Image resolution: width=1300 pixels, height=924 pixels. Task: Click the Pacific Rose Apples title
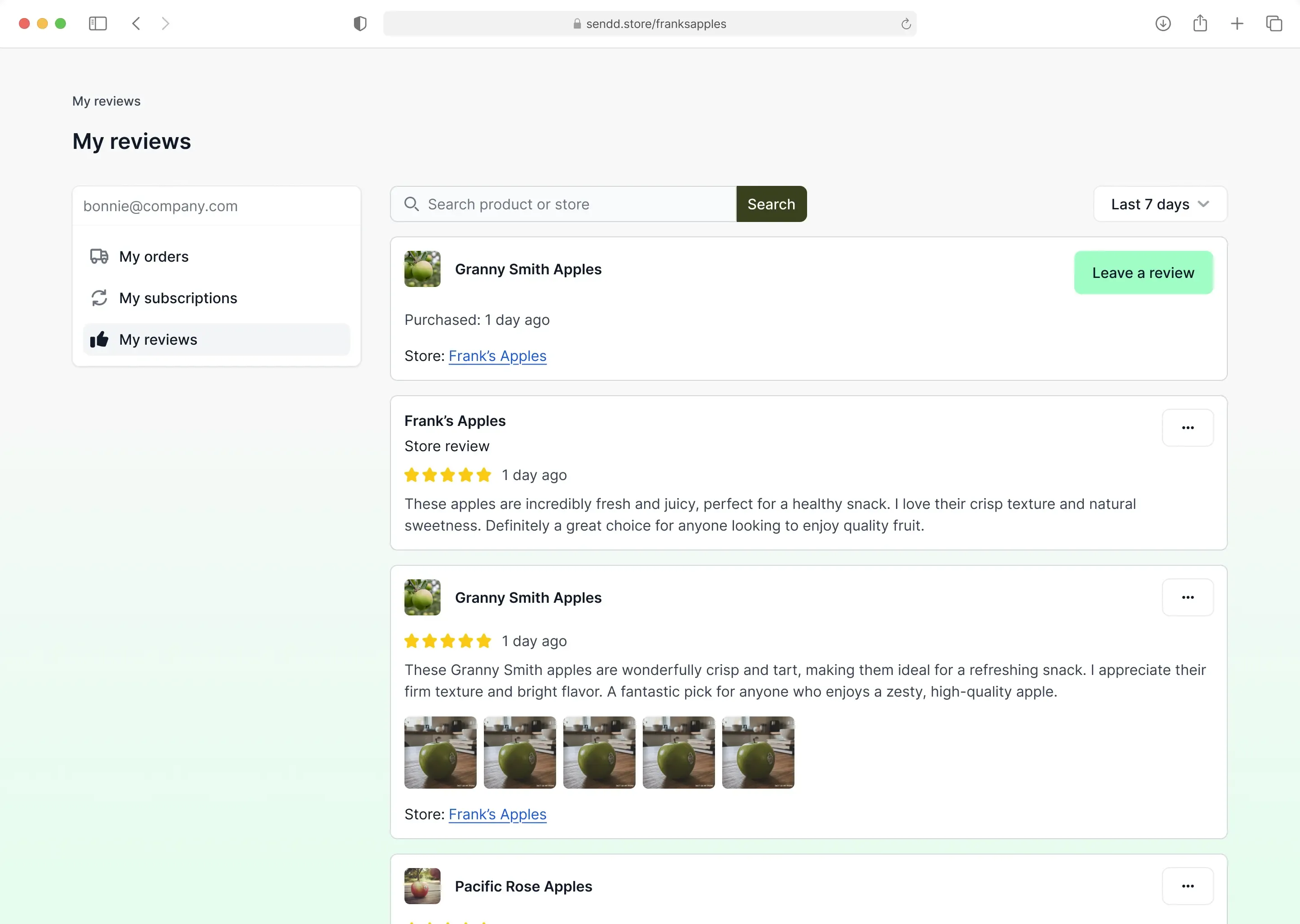[523, 886]
